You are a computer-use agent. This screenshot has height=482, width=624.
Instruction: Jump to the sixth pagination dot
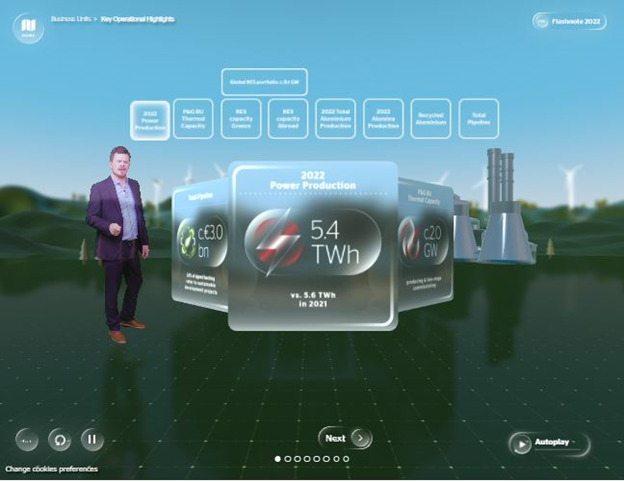pyautogui.click(x=326, y=459)
